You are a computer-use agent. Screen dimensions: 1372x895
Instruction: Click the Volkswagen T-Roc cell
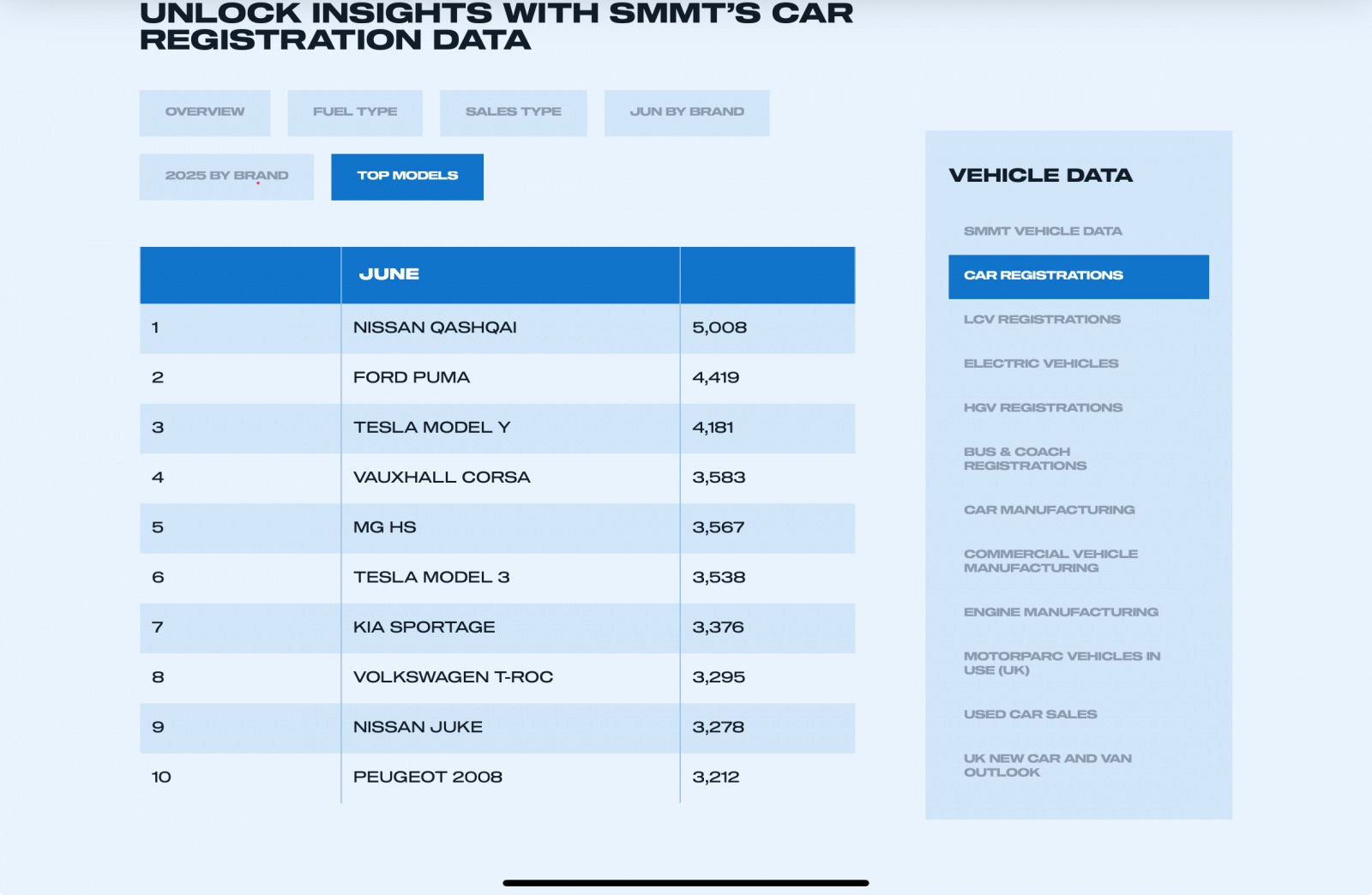click(x=510, y=677)
